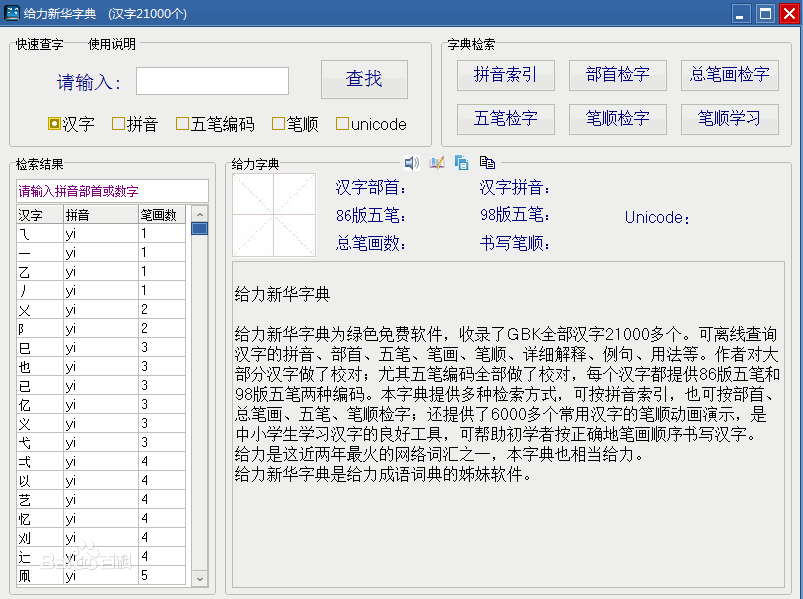The image size is (803, 599).
Task: Select the 艺 row in results
Action: tap(101, 499)
